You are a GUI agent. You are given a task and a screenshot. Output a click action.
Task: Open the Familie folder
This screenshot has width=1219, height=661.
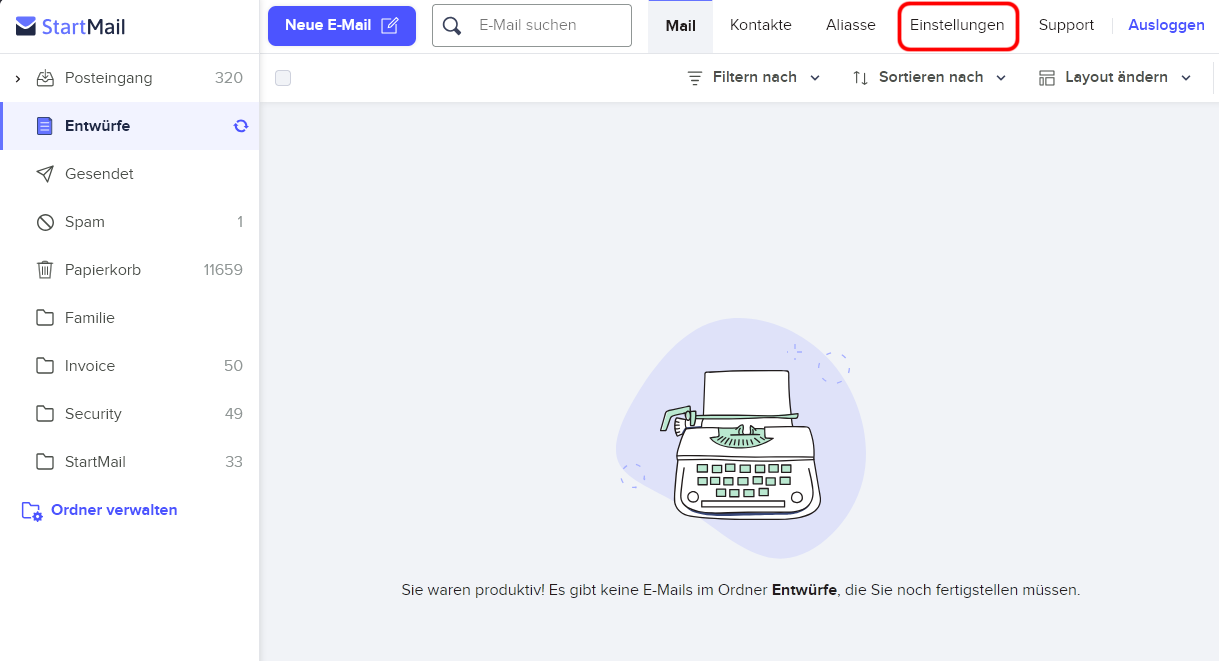130,318
